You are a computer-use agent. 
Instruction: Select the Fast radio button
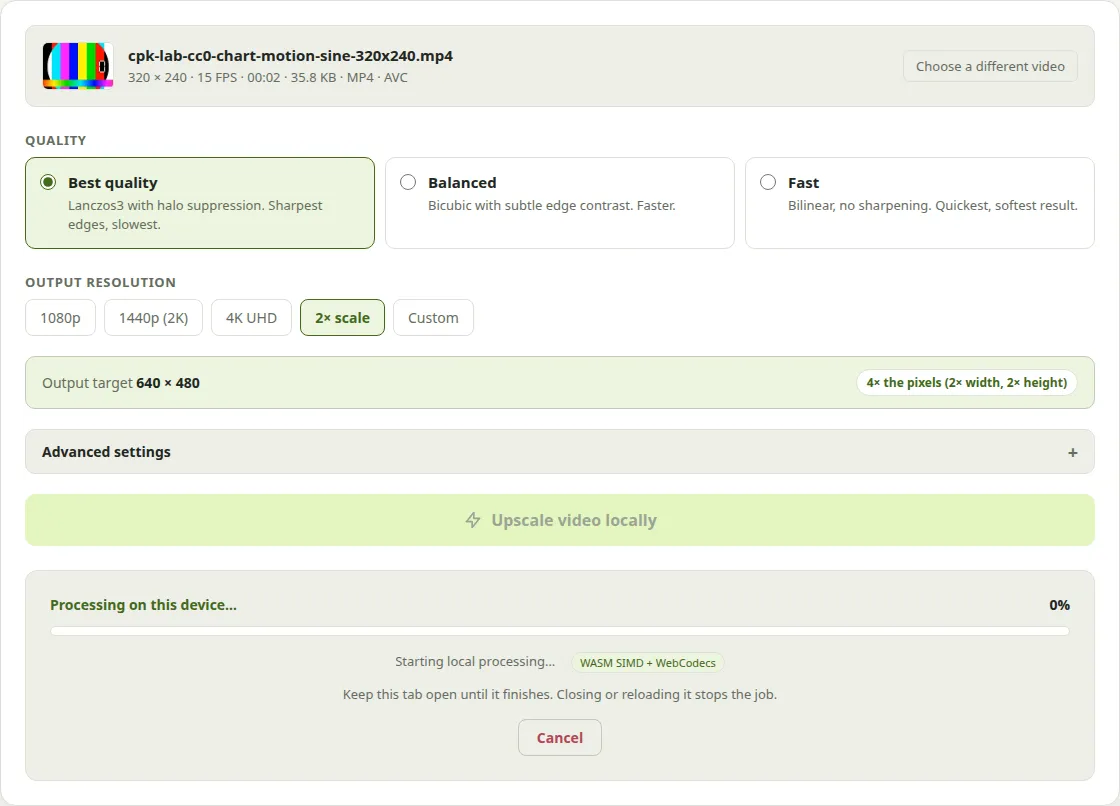768,182
